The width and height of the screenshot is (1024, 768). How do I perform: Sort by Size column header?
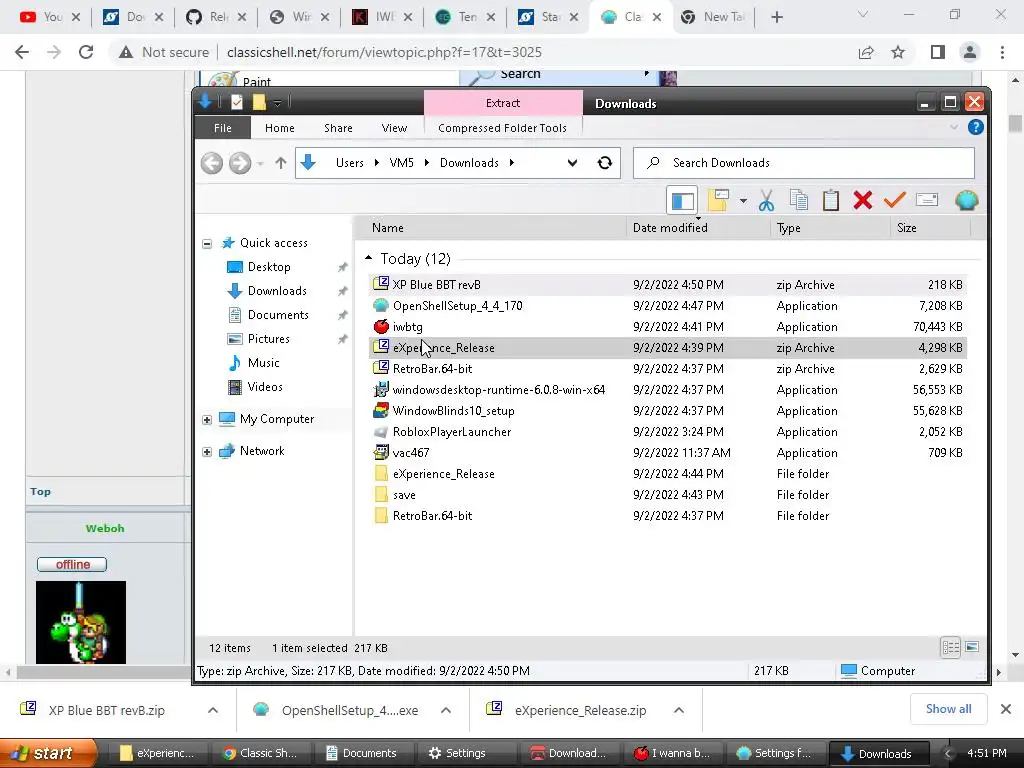pyautogui.click(x=906, y=228)
